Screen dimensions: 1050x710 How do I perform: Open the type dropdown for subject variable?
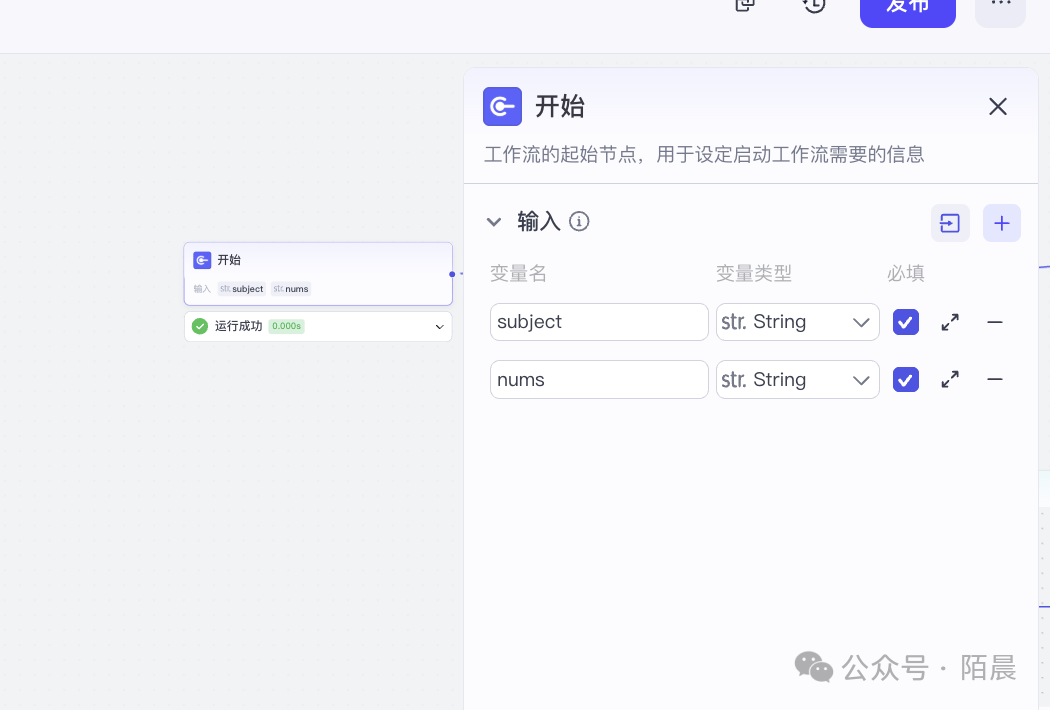(x=797, y=322)
